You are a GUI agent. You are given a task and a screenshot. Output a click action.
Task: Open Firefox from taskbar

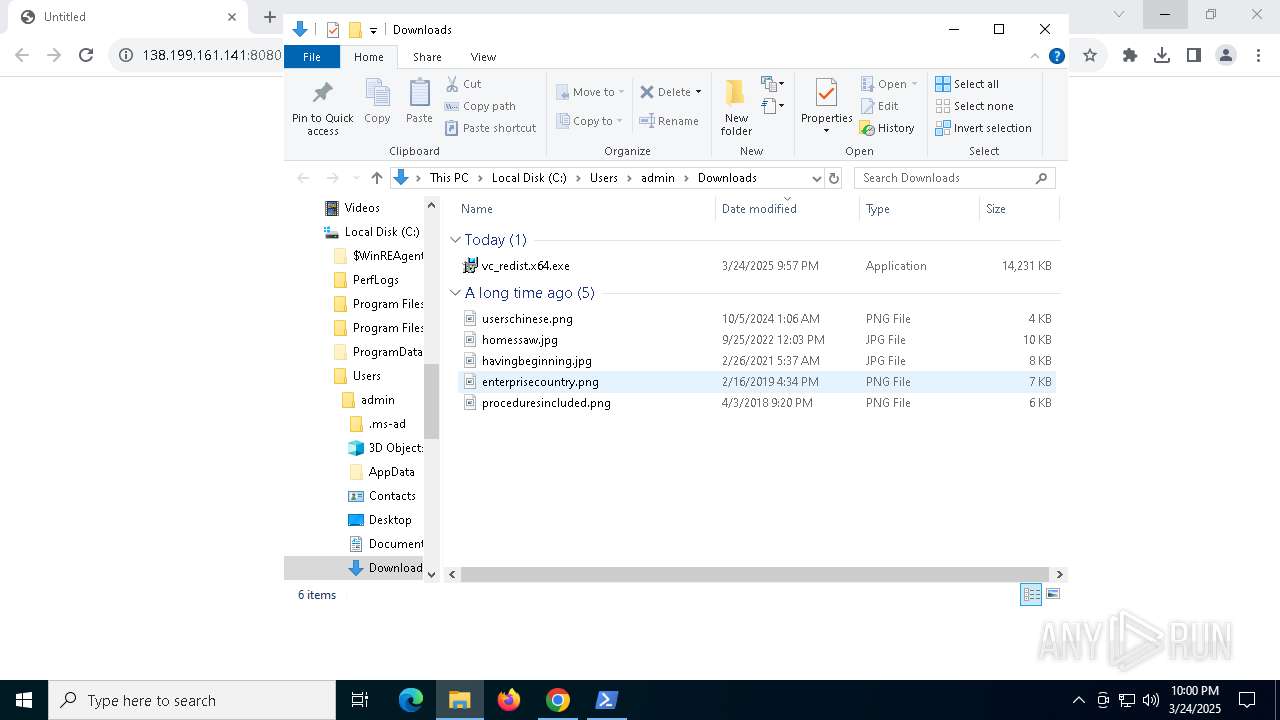[x=509, y=700]
